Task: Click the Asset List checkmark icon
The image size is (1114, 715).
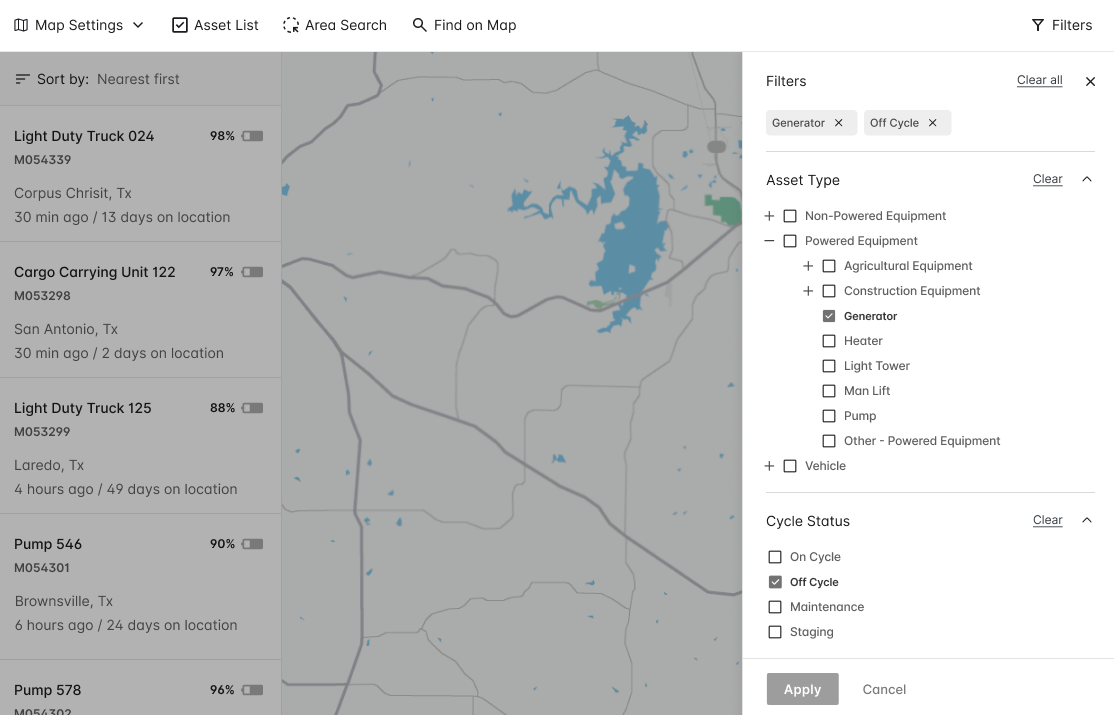Action: (180, 25)
